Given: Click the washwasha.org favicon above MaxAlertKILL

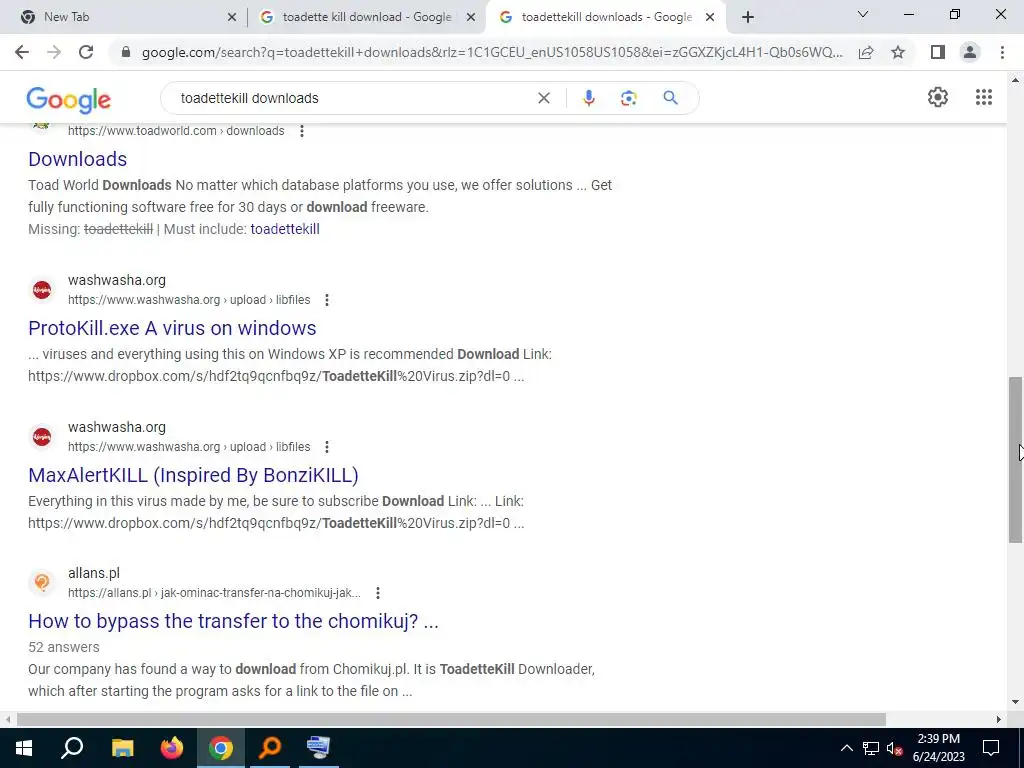Looking at the screenshot, I should [x=42, y=436].
